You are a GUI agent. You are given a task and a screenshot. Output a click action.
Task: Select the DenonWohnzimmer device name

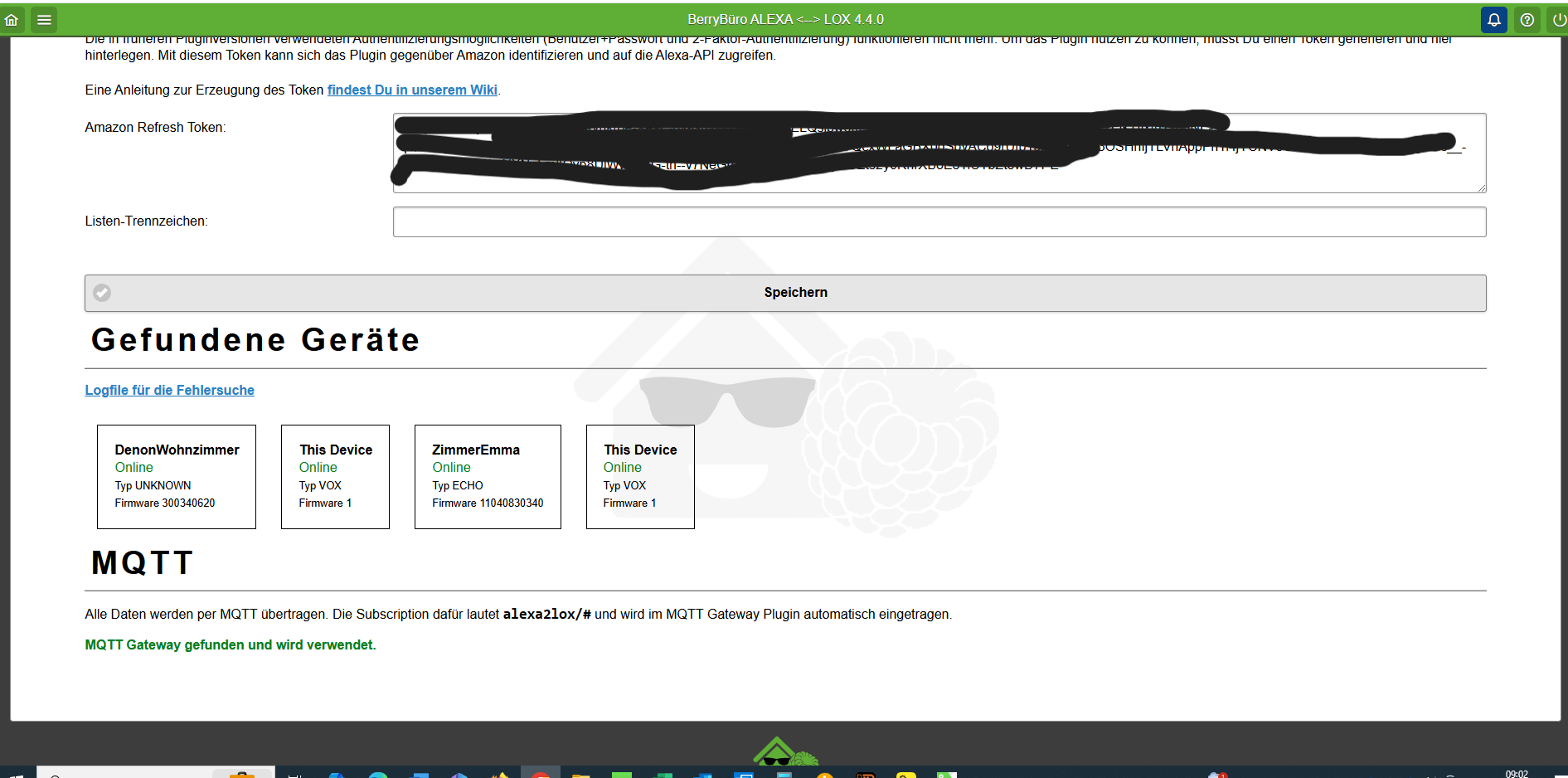(x=177, y=450)
